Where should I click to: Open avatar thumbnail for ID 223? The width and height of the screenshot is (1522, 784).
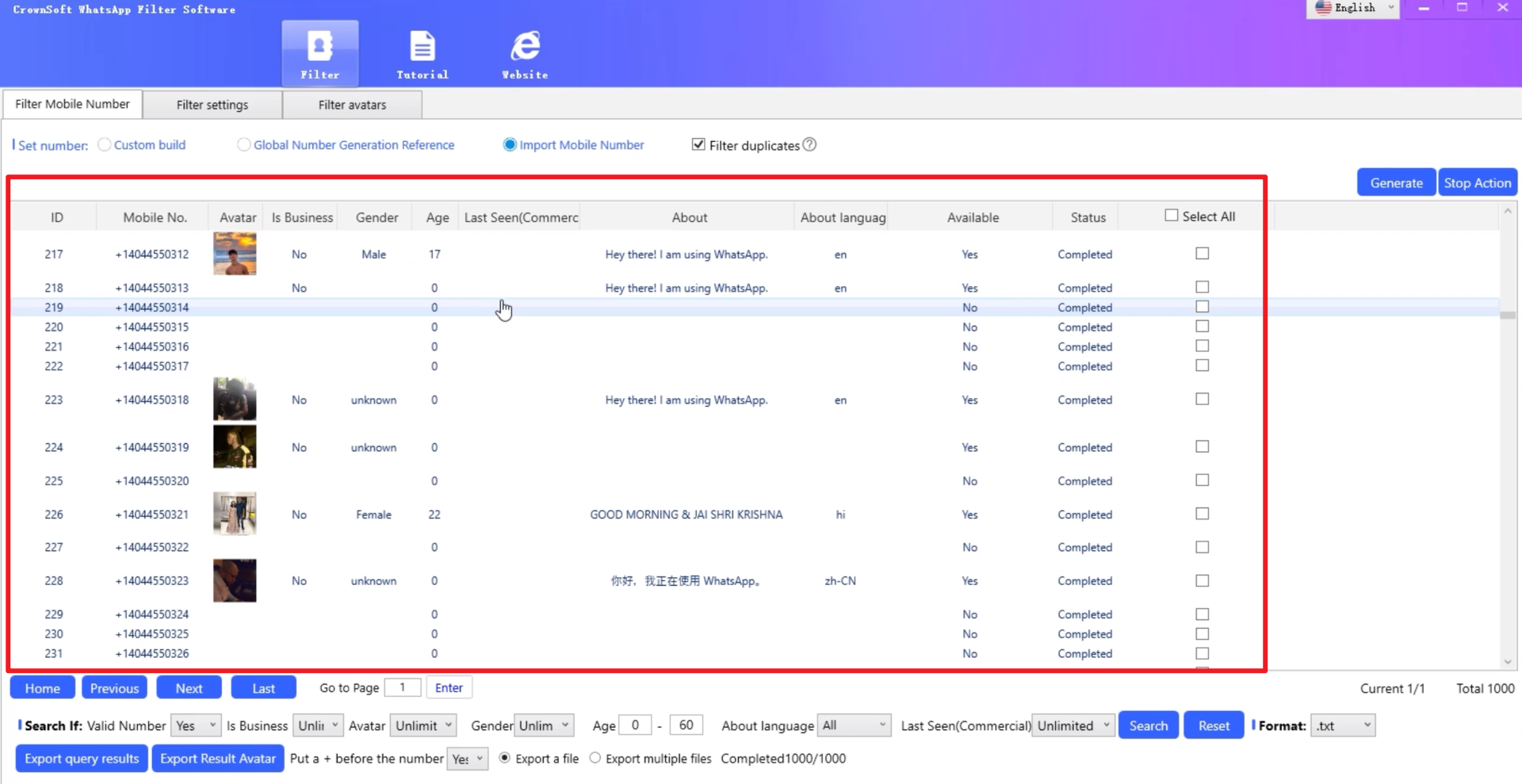(x=235, y=399)
